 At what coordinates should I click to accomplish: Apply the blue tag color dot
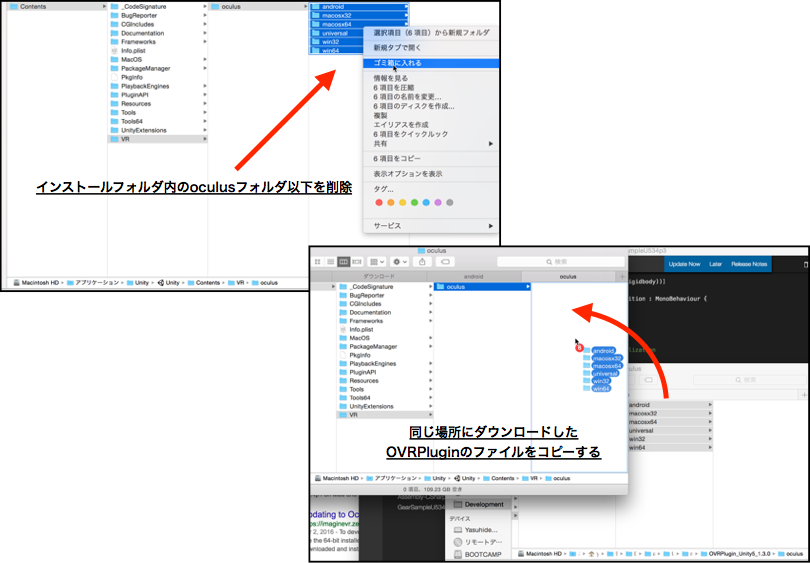[x=426, y=202]
